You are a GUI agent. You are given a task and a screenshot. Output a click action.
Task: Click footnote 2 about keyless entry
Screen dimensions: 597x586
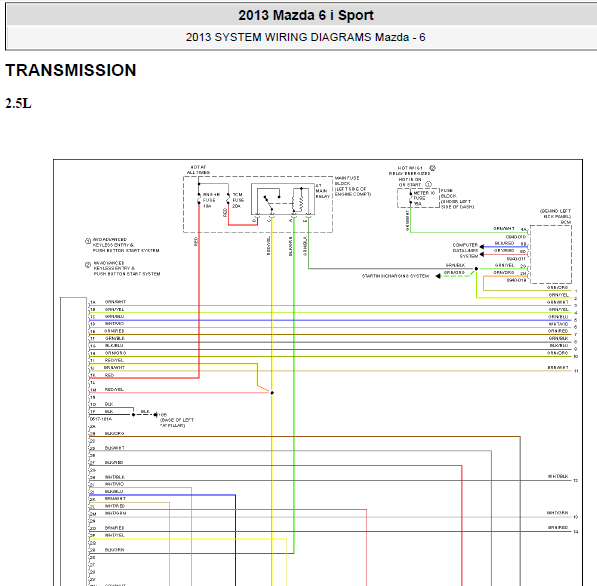123,268
